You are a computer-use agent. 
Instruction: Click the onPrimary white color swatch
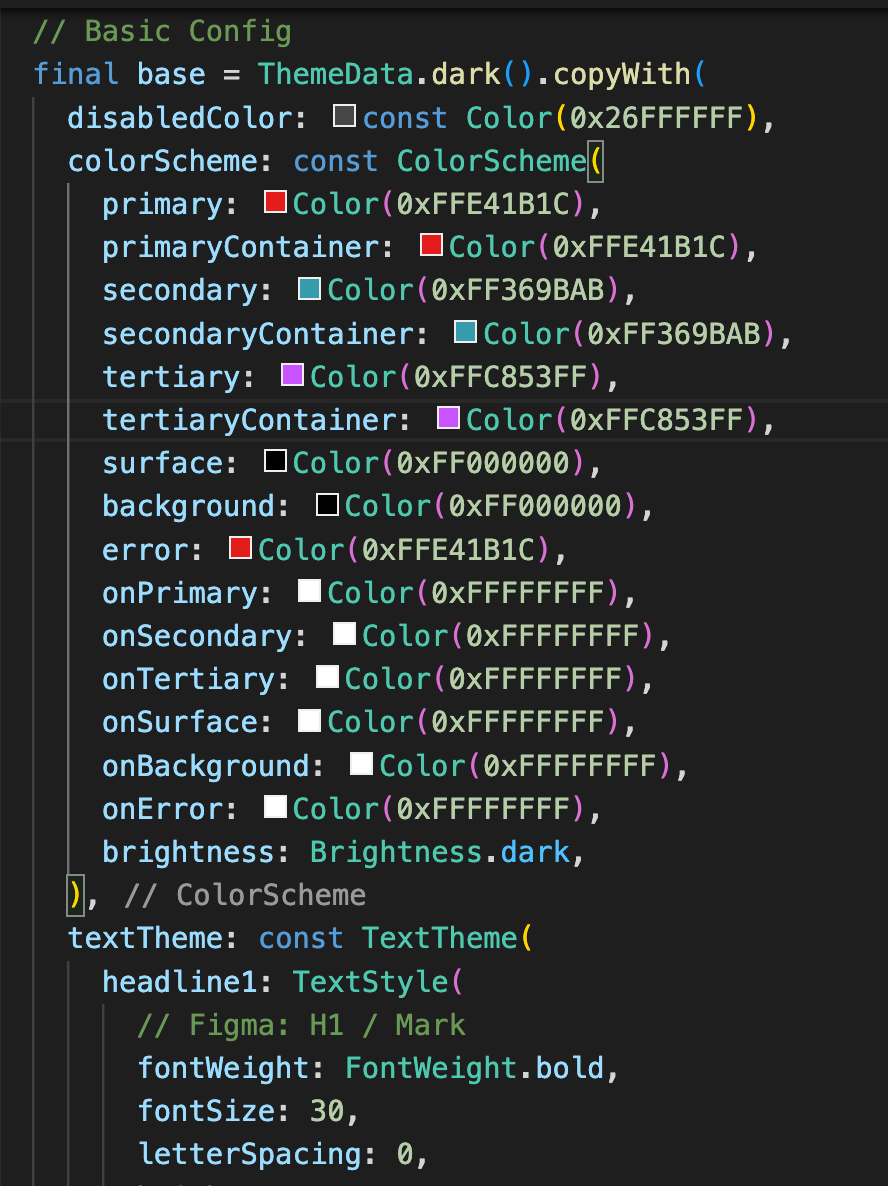[309, 591]
